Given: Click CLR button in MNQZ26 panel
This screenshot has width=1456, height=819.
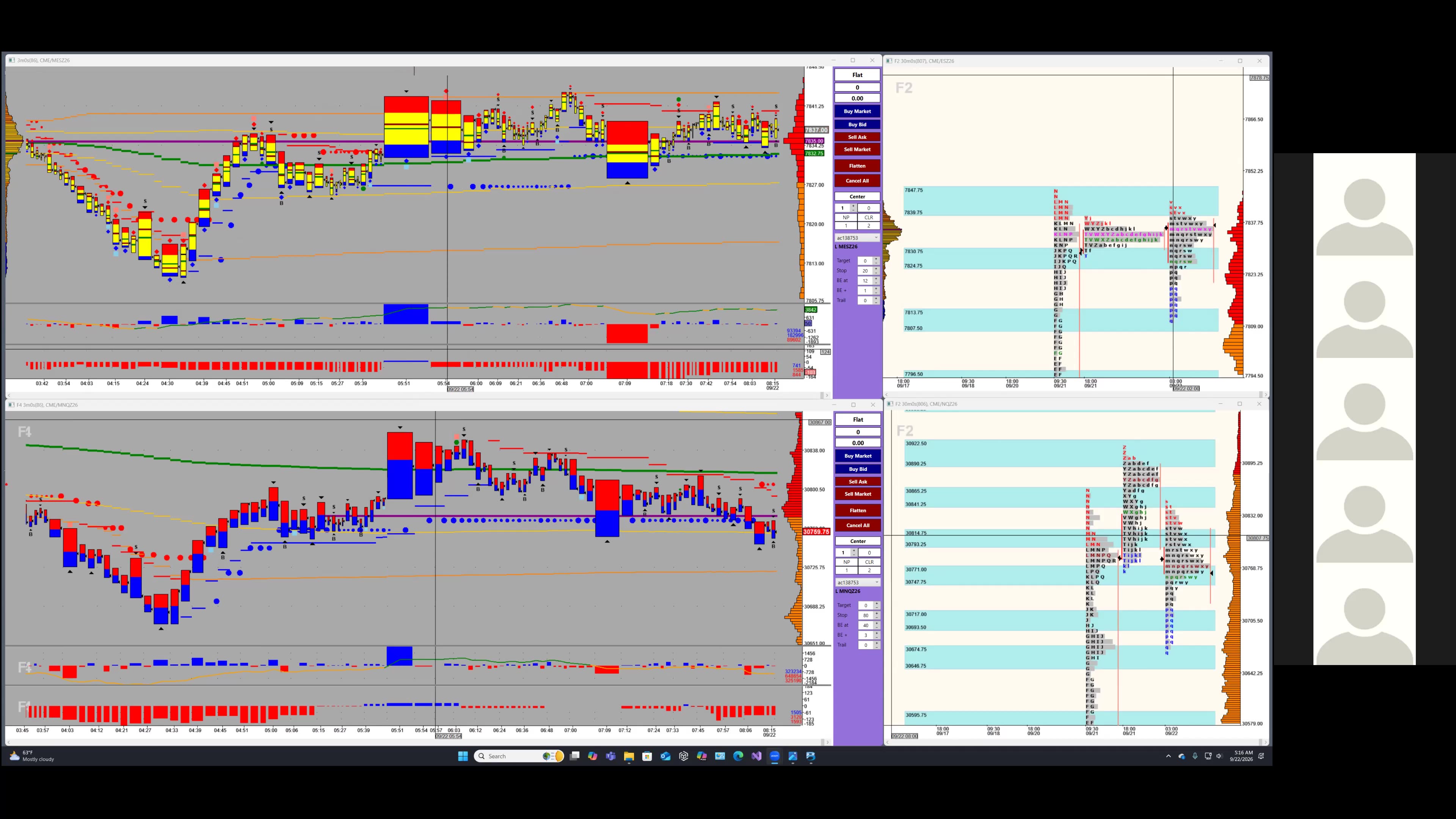Looking at the screenshot, I should click(x=869, y=562).
